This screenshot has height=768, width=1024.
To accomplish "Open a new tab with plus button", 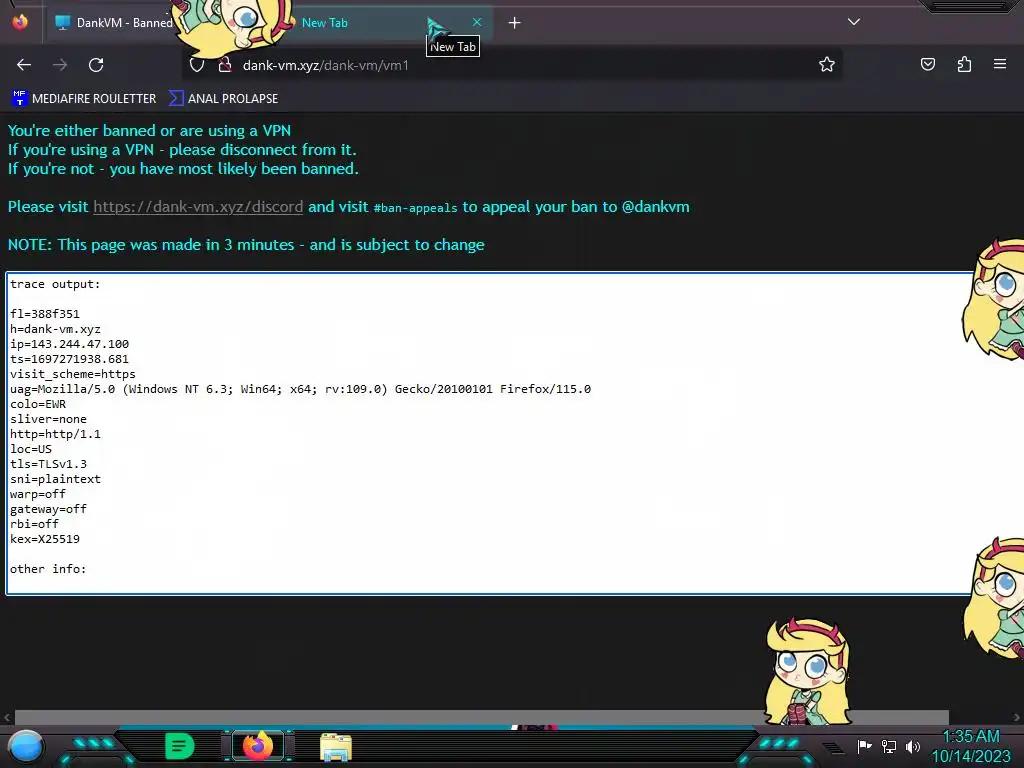I will (x=515, y=23).
